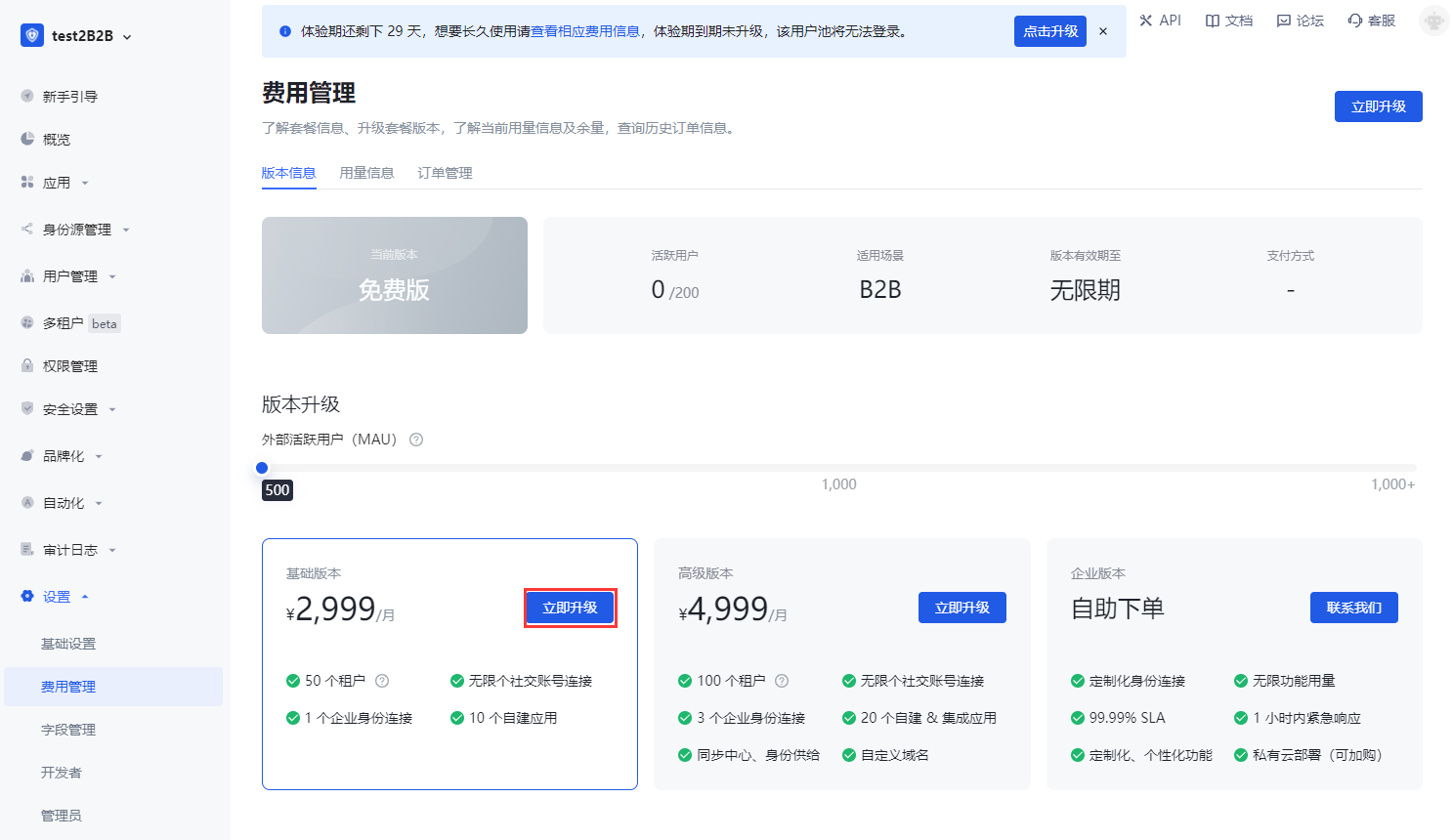This screenshot has width=1453, height=840.
Task: Click the MAU slider handle at 500
Action: (262, 468)
